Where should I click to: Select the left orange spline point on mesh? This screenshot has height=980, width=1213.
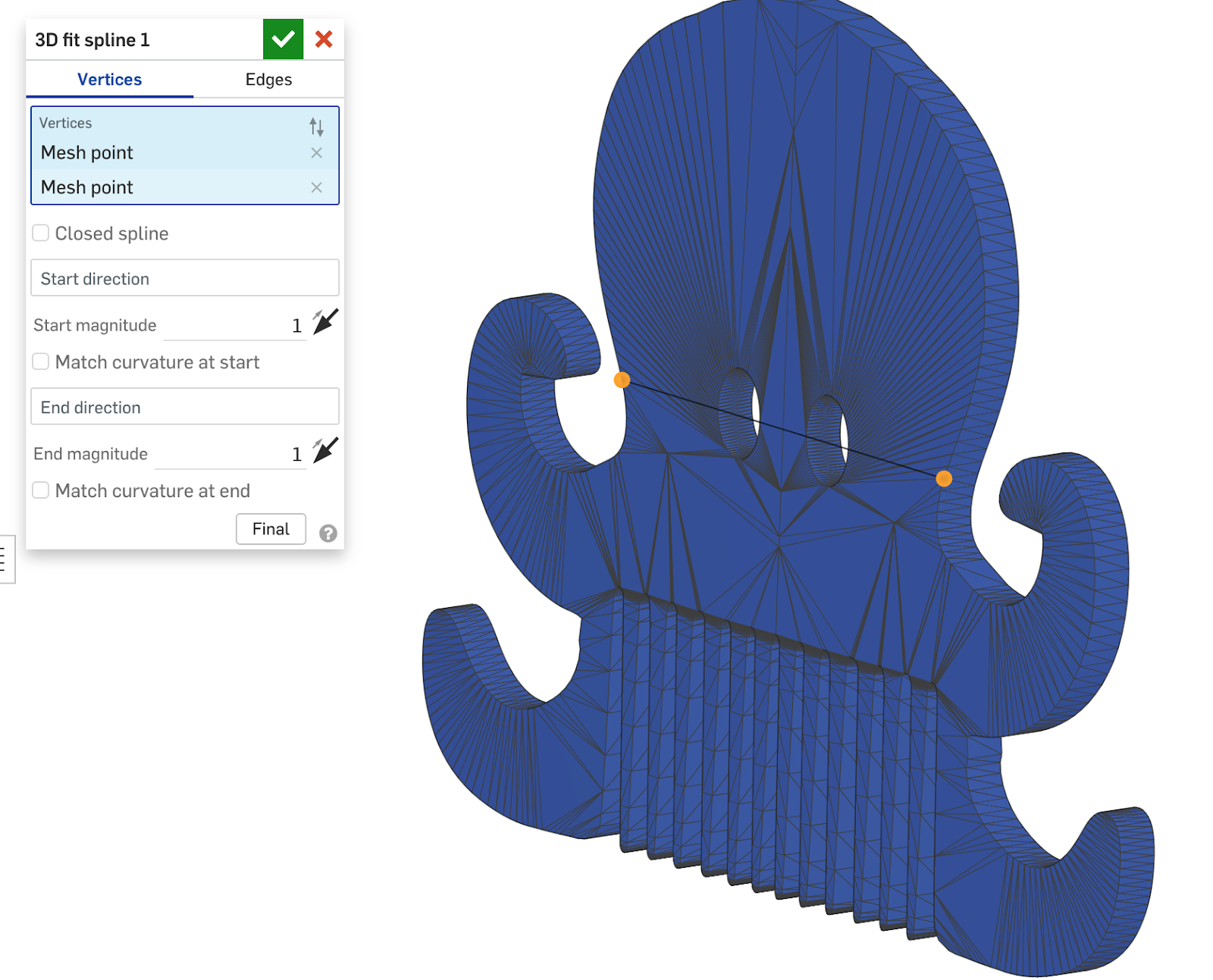tap(622, 380)
